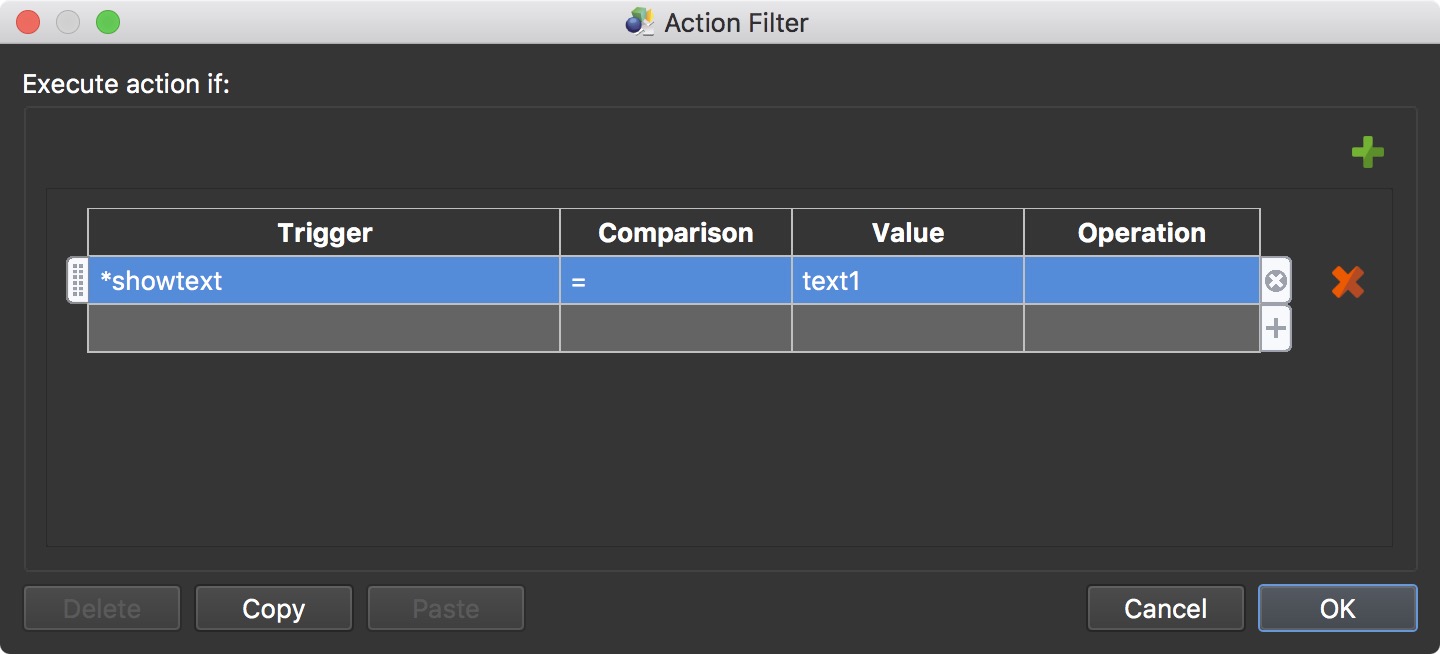This screenshot has width=1440, height=654.
Task: Click the empty Trigger cell in second row
Action: click(323, 328)
